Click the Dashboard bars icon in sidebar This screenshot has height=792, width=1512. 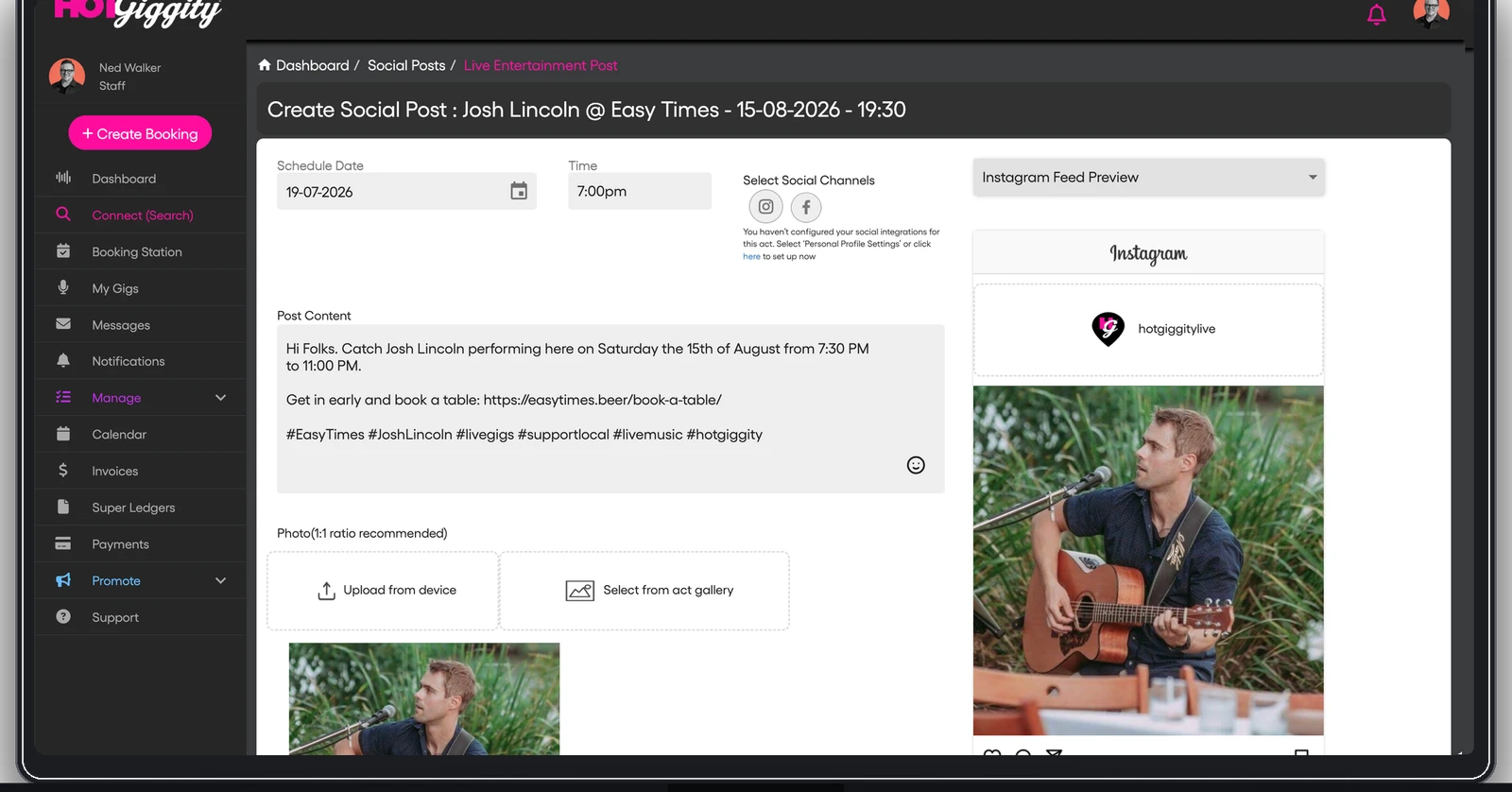click(63, 178)
